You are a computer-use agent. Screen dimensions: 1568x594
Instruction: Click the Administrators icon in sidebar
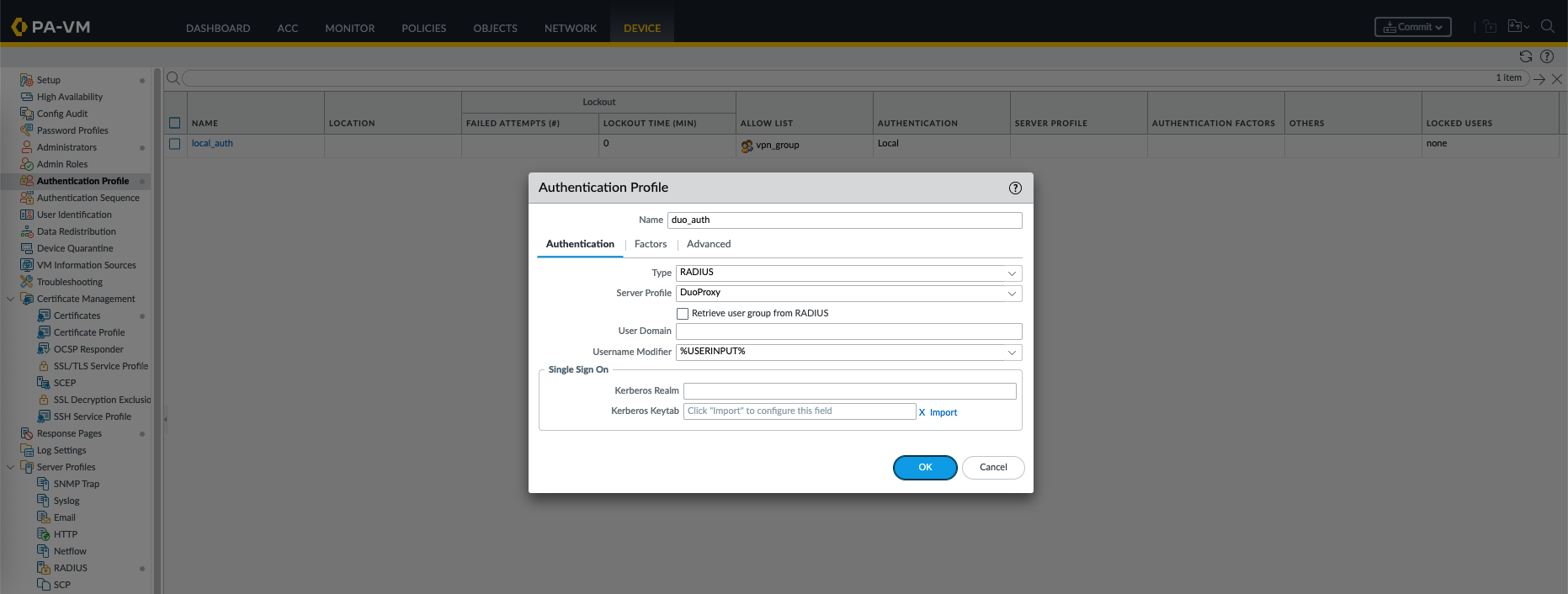tap(27, 147)
